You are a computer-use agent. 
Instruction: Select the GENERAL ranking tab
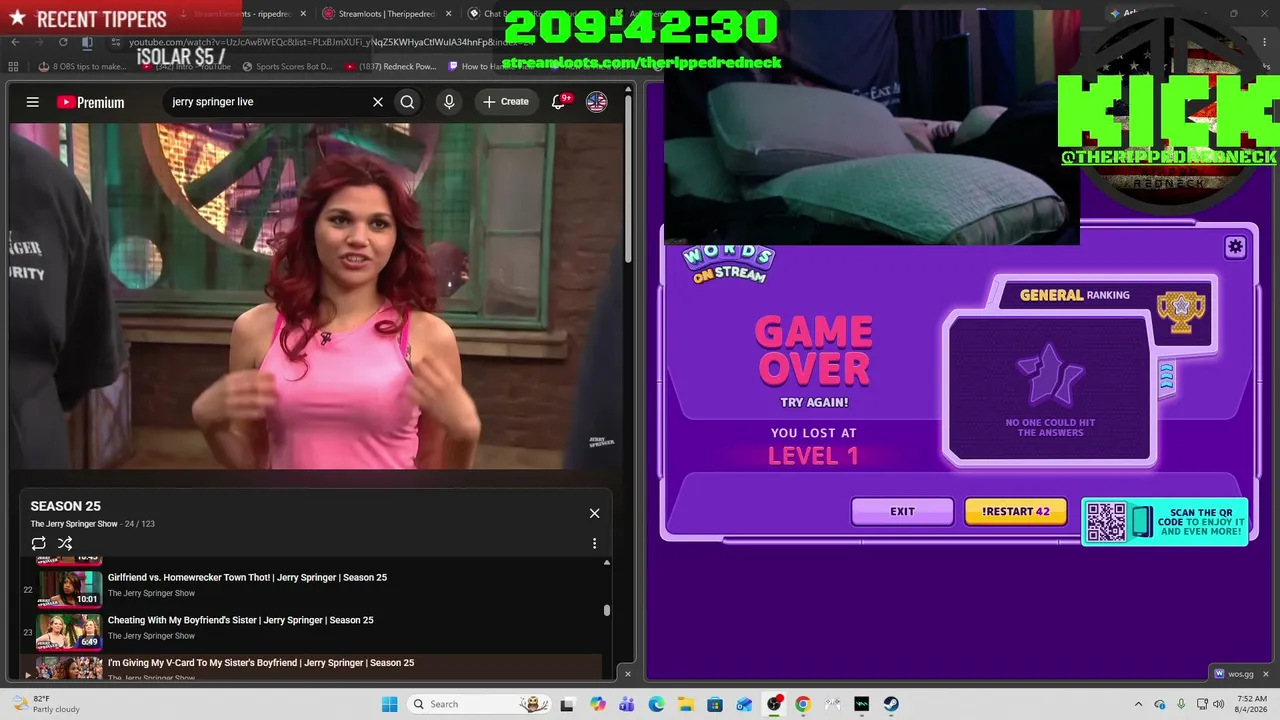pos(1075,295)
